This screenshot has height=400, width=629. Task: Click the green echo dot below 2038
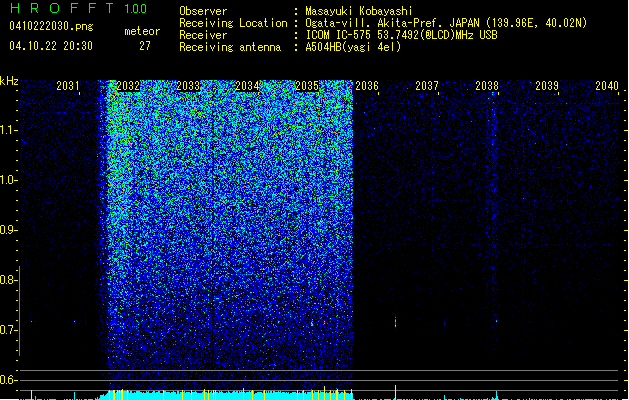(496, 321)
